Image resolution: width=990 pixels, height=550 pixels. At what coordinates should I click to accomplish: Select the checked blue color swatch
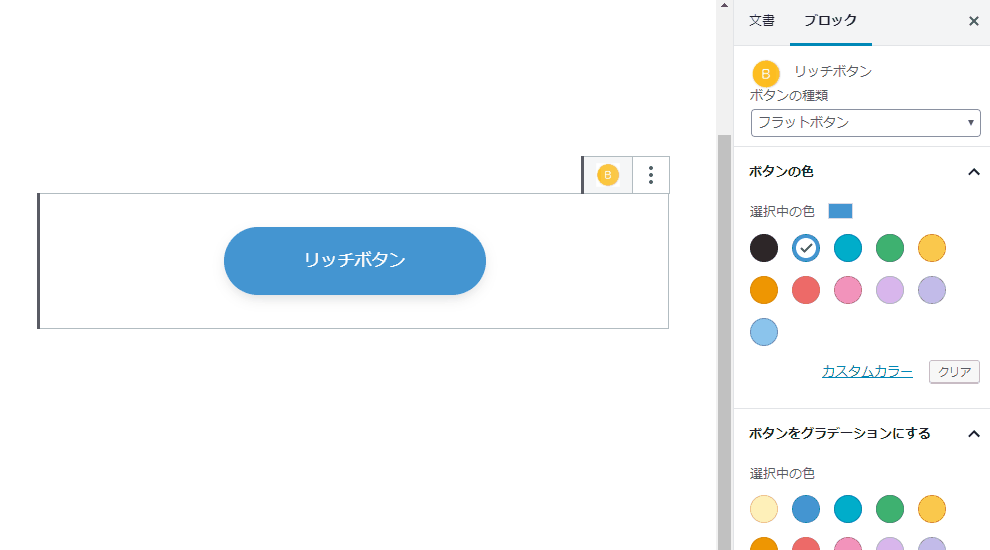click(x=806, y=248)
